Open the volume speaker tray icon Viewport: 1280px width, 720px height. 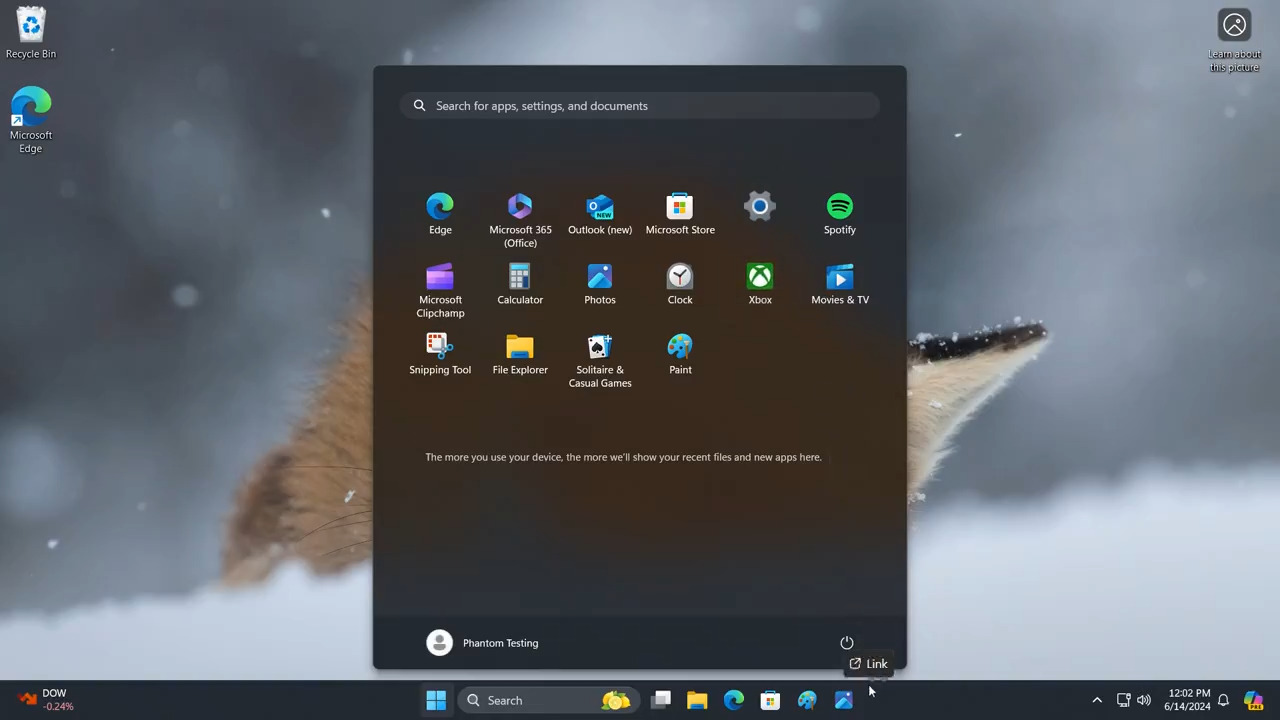(x=1144, y=700)
